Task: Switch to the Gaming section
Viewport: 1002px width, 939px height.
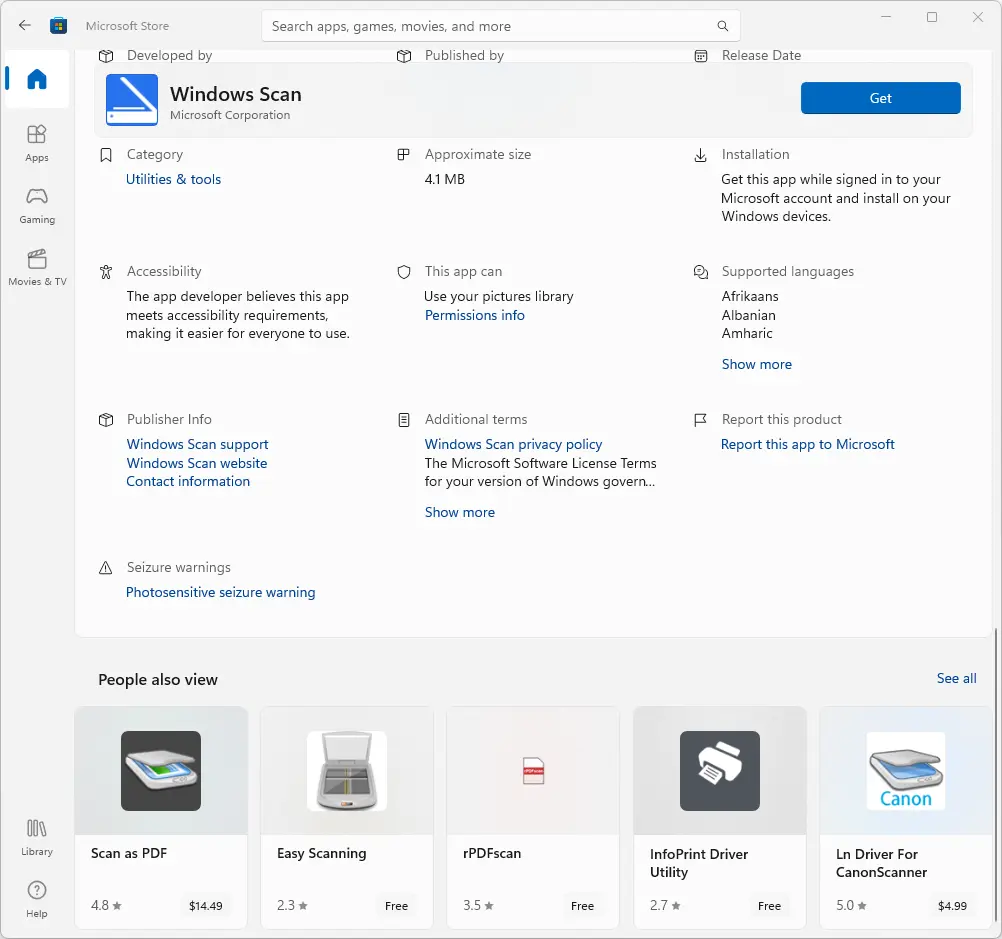Action: 36,203
